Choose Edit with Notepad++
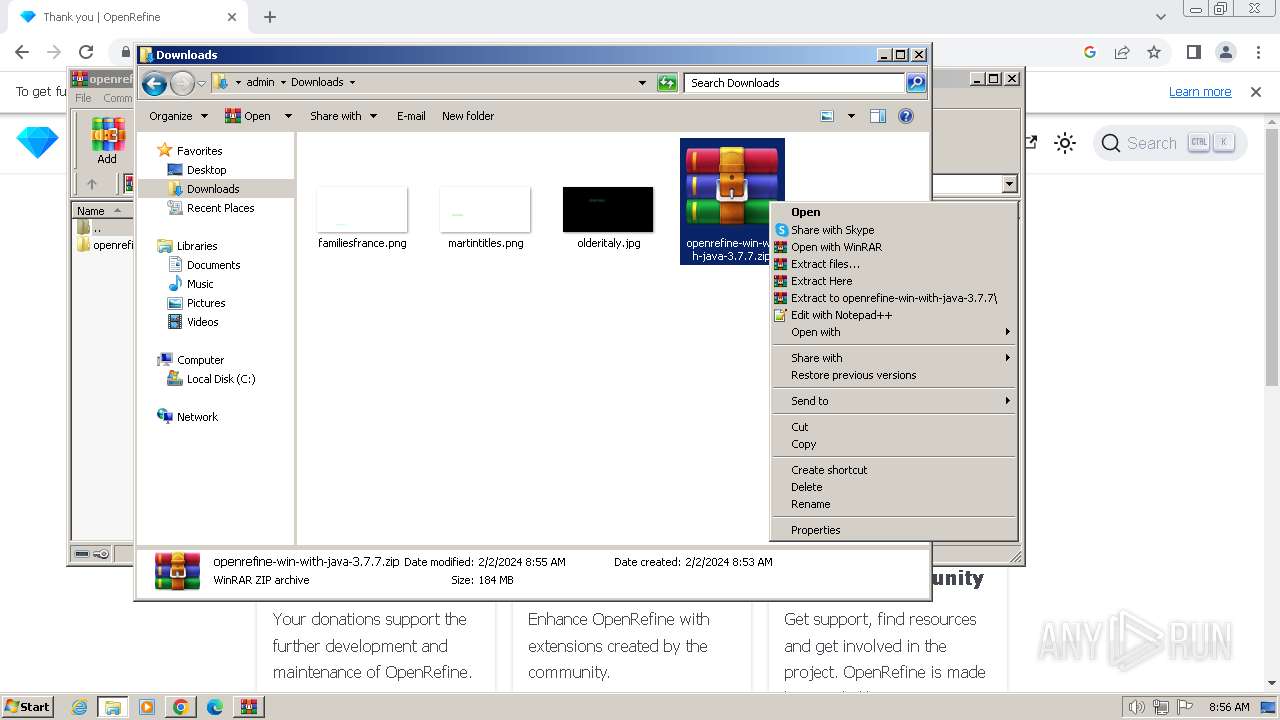1280x720 pixels. coord(894,315)
